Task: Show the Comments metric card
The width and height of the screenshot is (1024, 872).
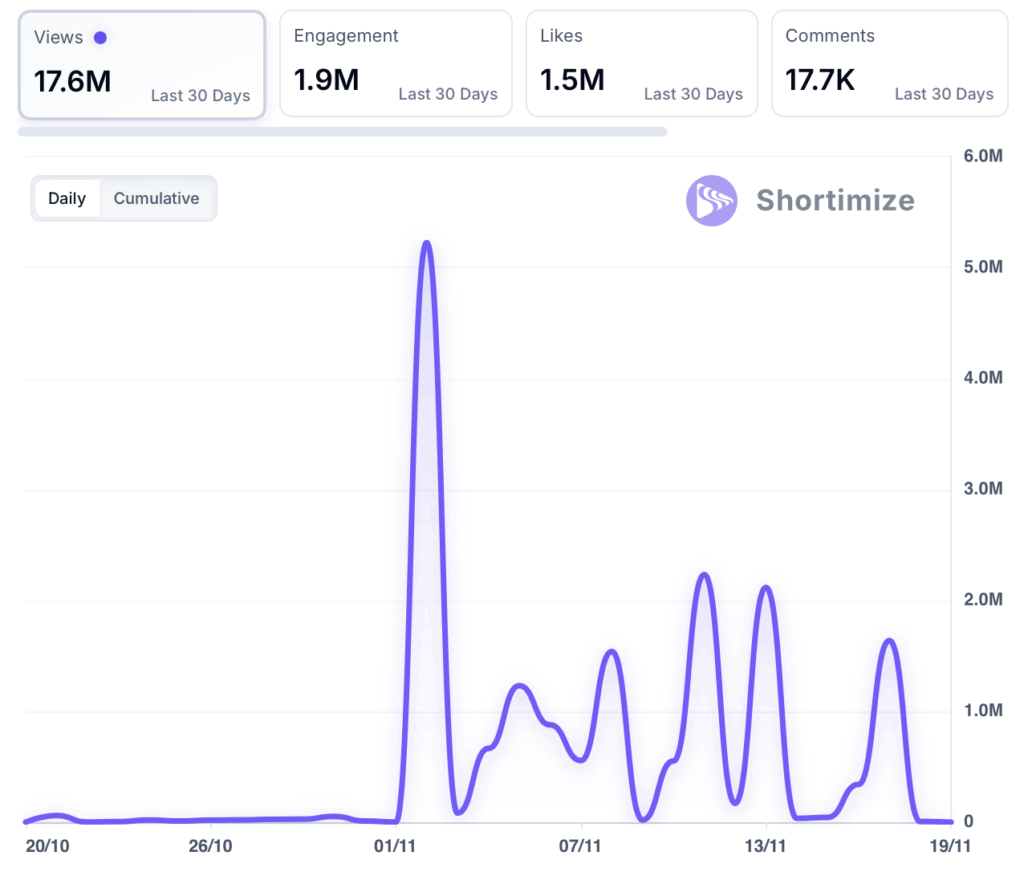Action: (x=889, y=64)
